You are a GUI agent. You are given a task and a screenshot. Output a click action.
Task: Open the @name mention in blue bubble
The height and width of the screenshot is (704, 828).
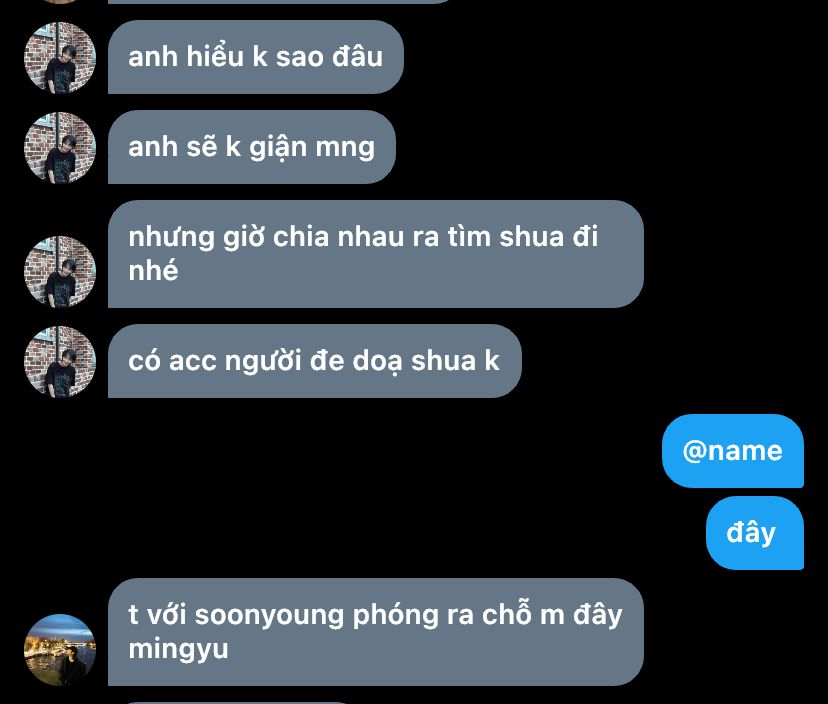coord(732,450)
